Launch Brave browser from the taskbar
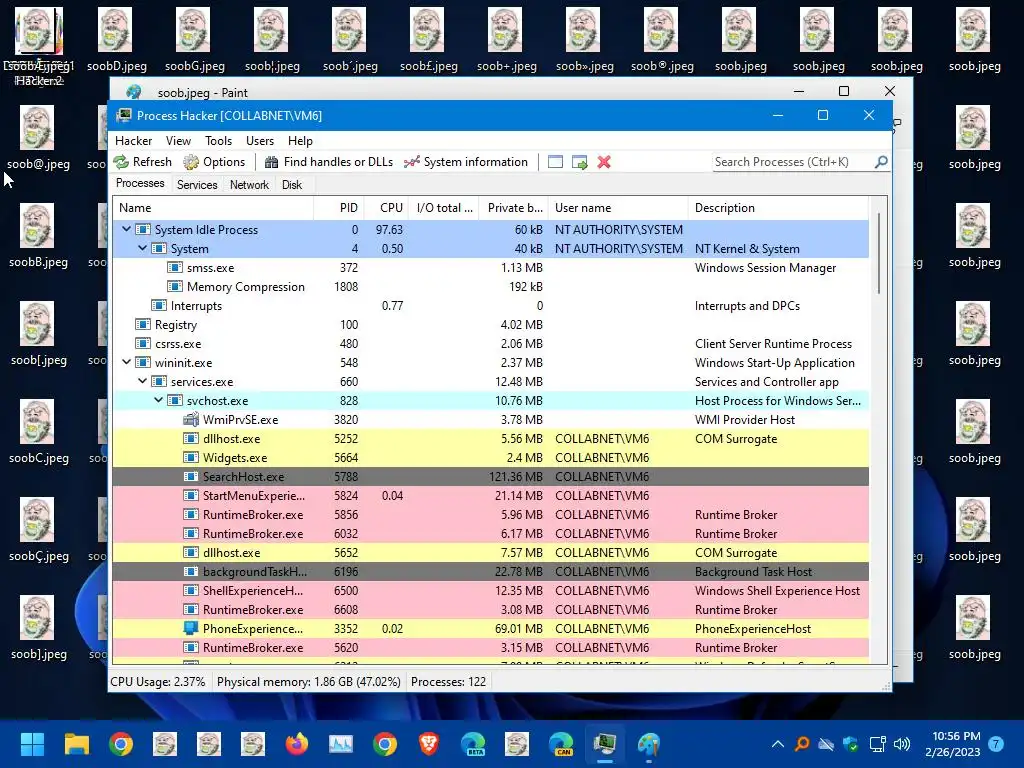 pos(429,744)
